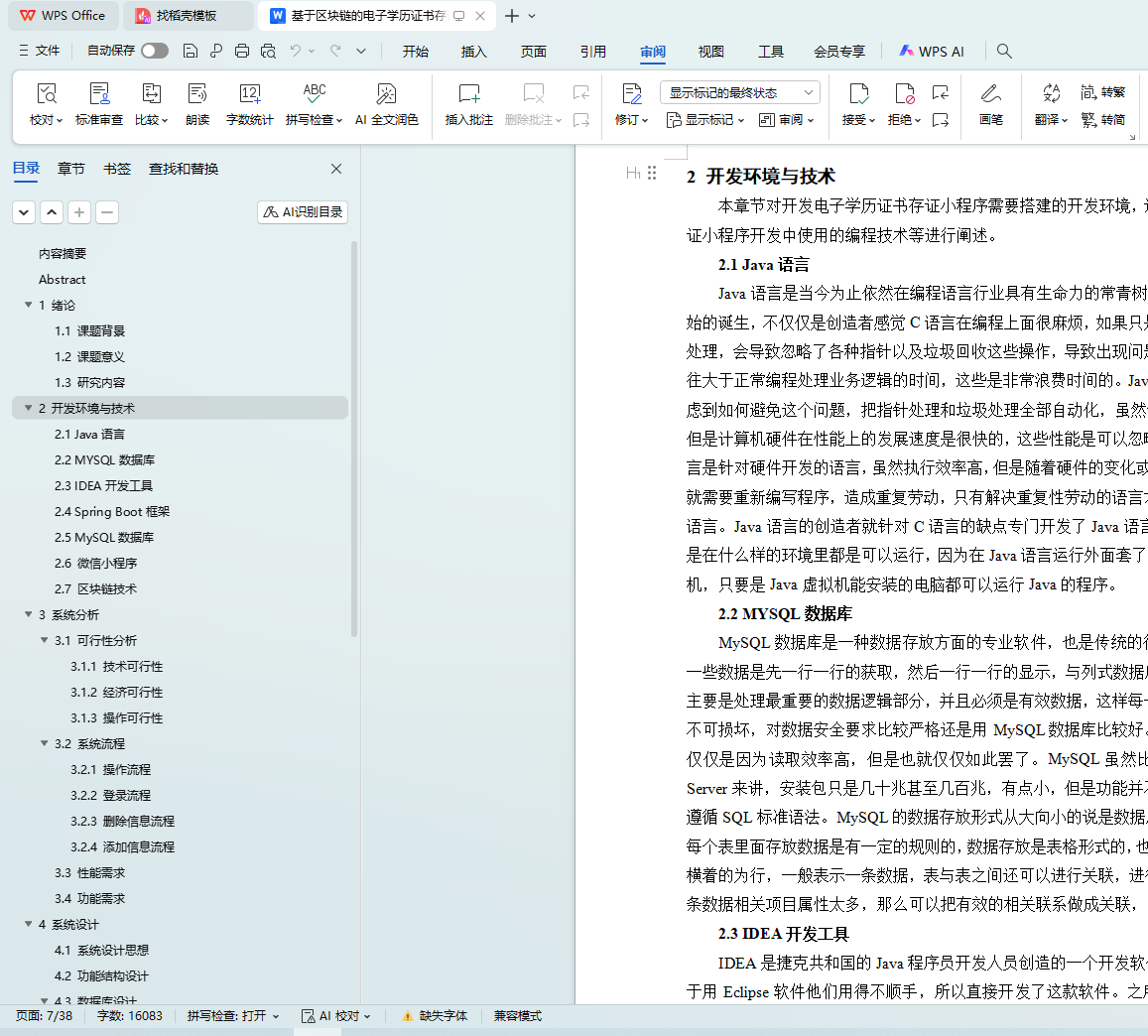Select the 朗读 read aloud tool

point(197,94)
